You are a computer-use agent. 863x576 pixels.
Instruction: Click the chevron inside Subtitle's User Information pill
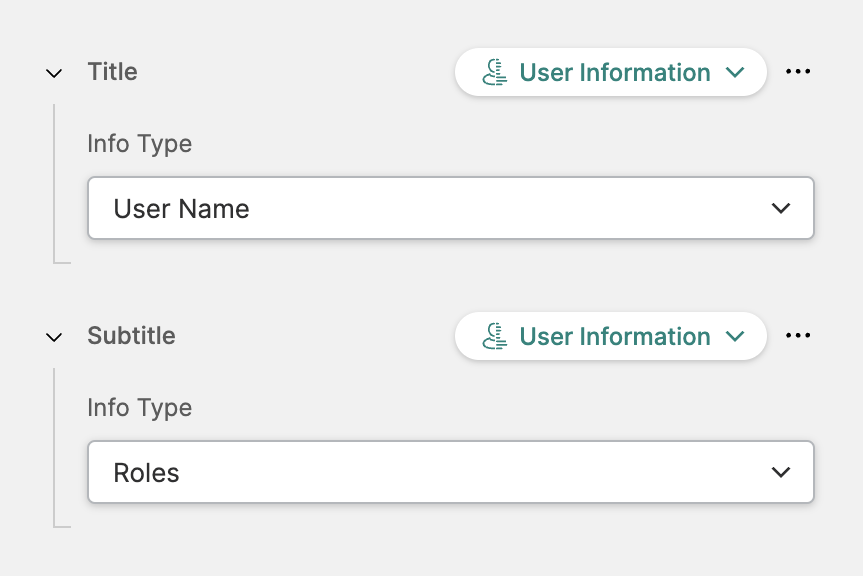coord(735,337)
